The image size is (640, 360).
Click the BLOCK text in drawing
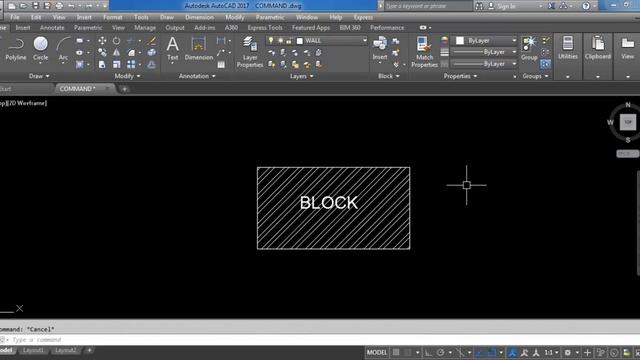pos(329,203)
